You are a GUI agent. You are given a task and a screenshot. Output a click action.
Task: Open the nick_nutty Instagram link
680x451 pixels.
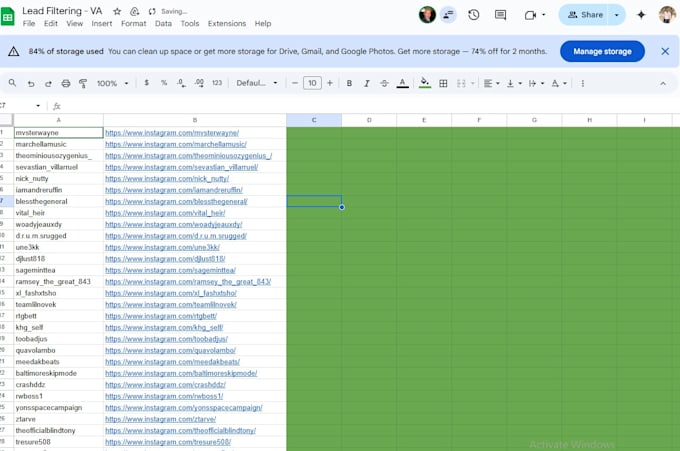167,178
